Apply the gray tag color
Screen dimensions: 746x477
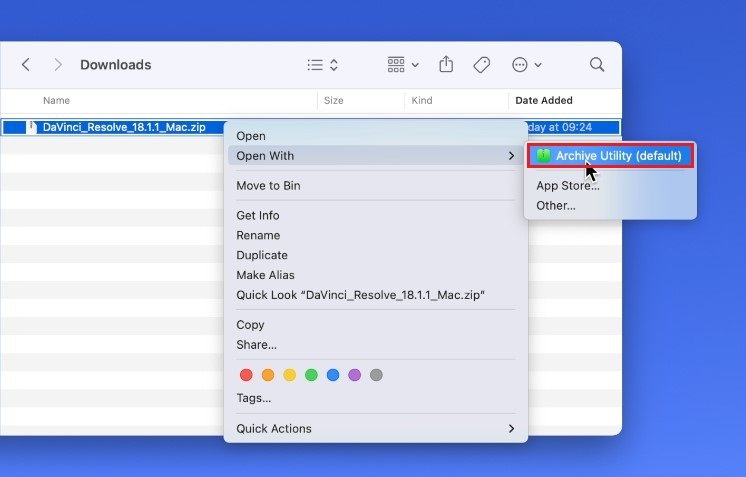[376, 375]
